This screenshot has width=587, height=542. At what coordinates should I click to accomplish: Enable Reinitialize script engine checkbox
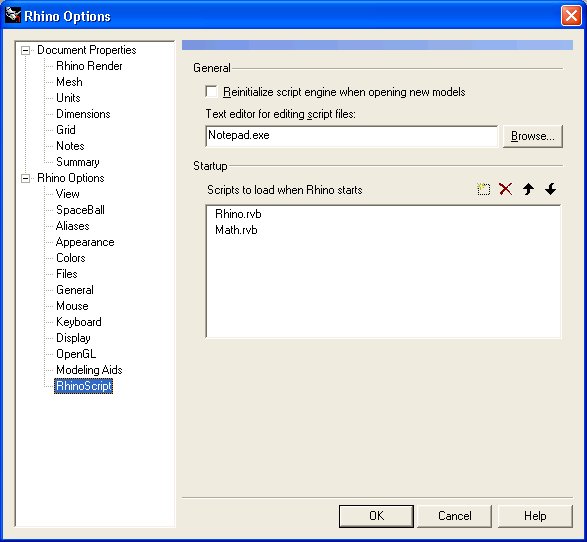point(212,92)
